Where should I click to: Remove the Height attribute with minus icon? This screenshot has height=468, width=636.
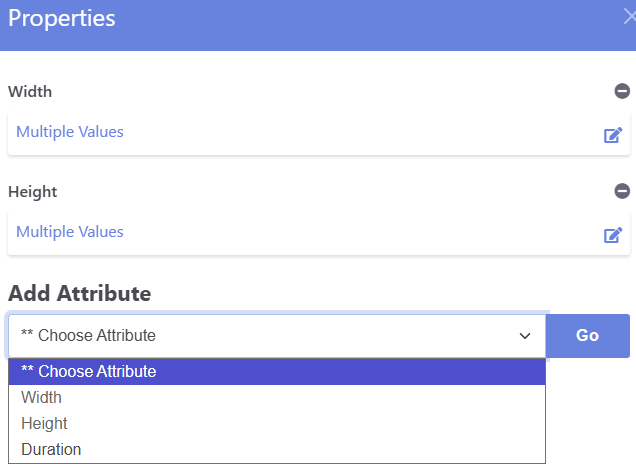pos(622,191)
